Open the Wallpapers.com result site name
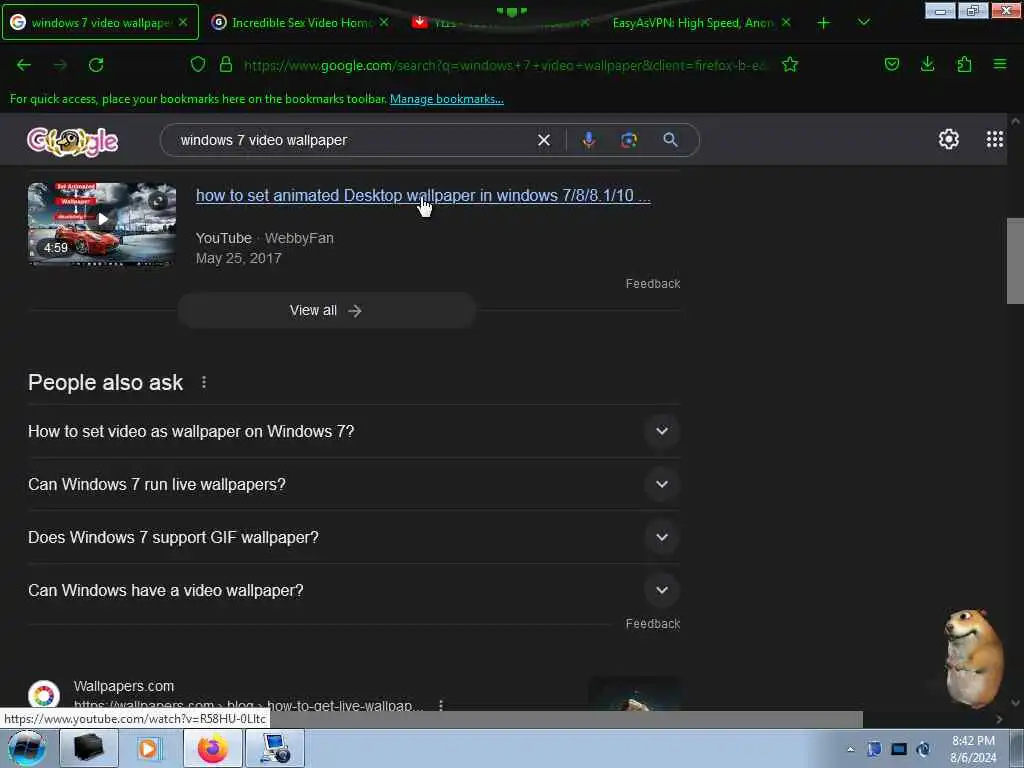 (123, 686)
